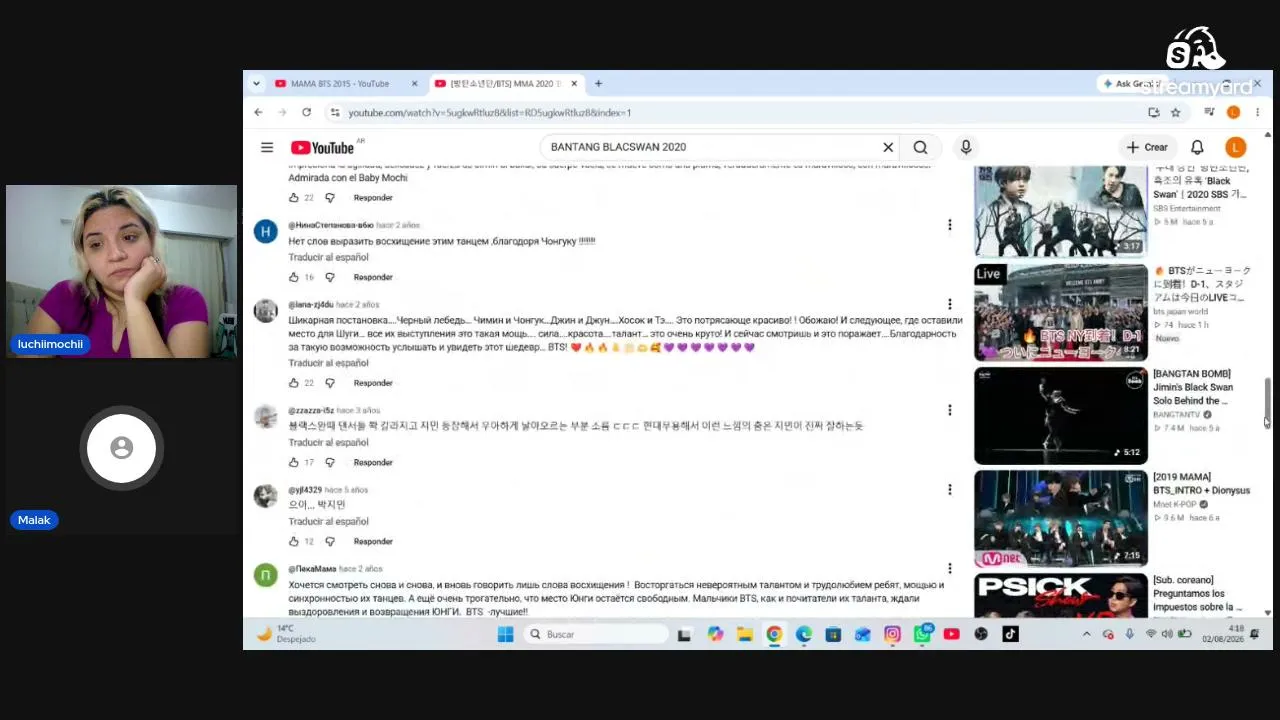
Task: Open the weather widget showing 14°C Despejado
Action: (286, 634)
